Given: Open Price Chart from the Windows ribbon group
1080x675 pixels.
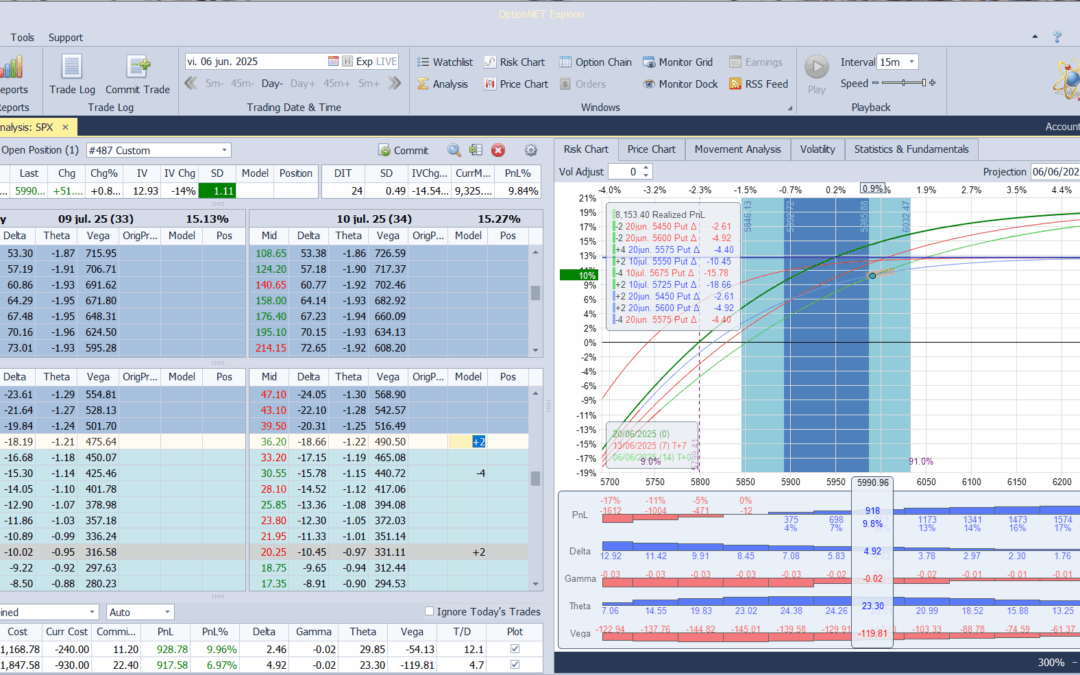Looking at the screenshot, I should (516, 84).
